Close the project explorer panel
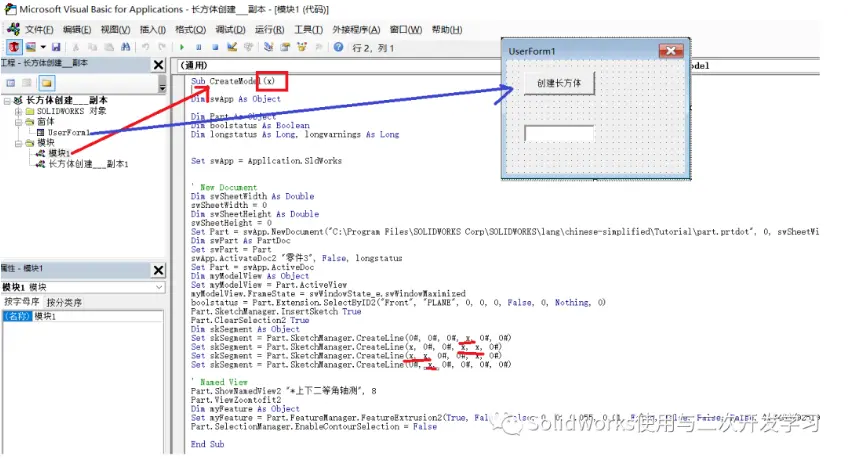Screen dimensions: 848x459 (158, 65)
